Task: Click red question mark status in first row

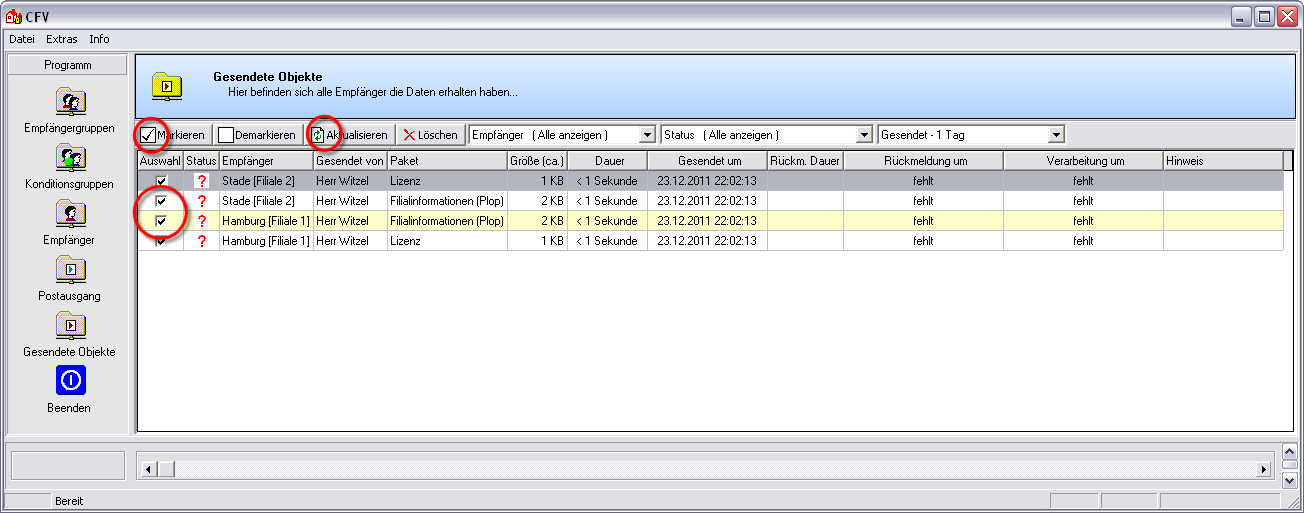Action: 201,181
